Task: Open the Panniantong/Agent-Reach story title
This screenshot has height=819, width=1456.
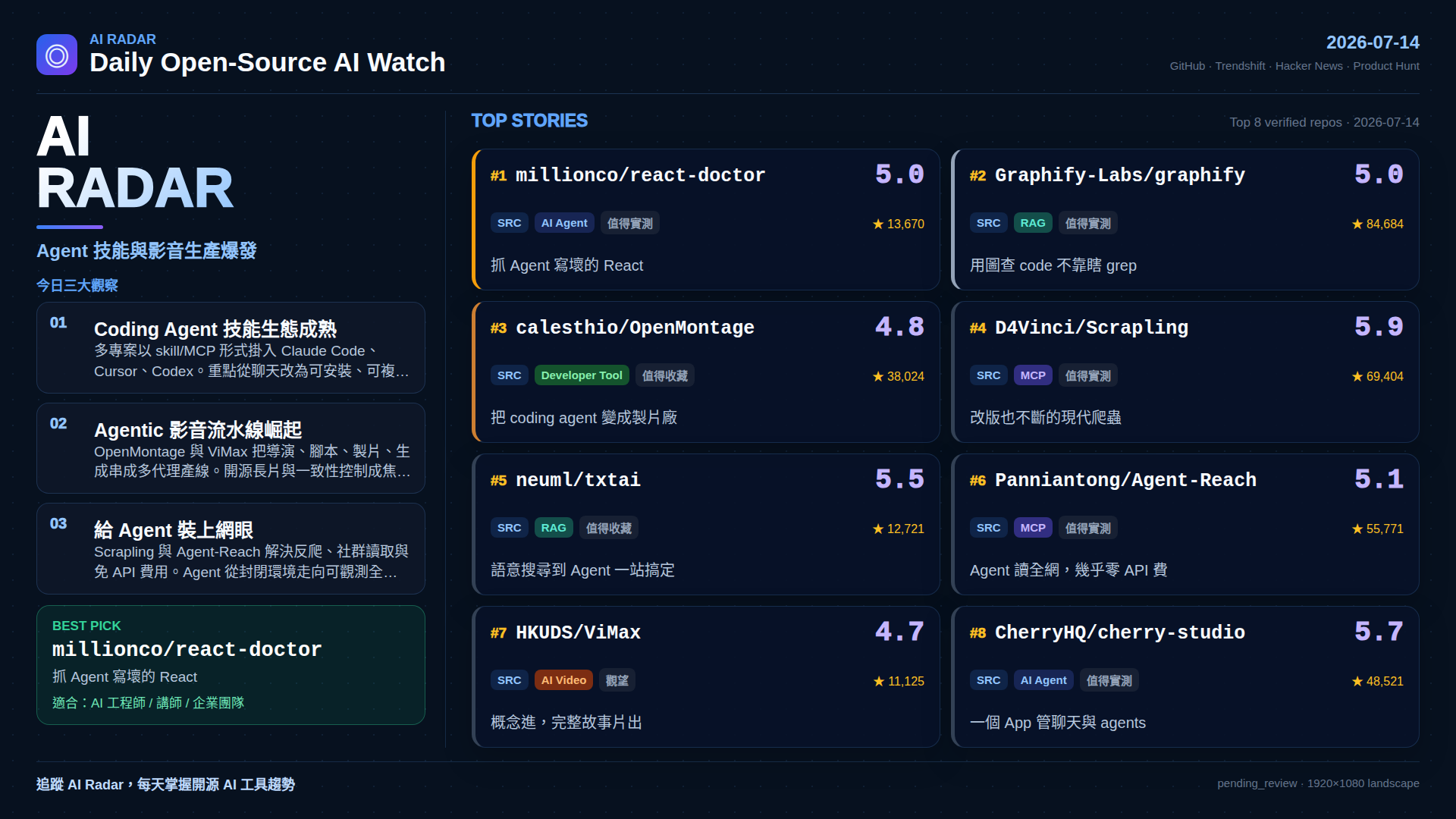Action: point(1125,480)
